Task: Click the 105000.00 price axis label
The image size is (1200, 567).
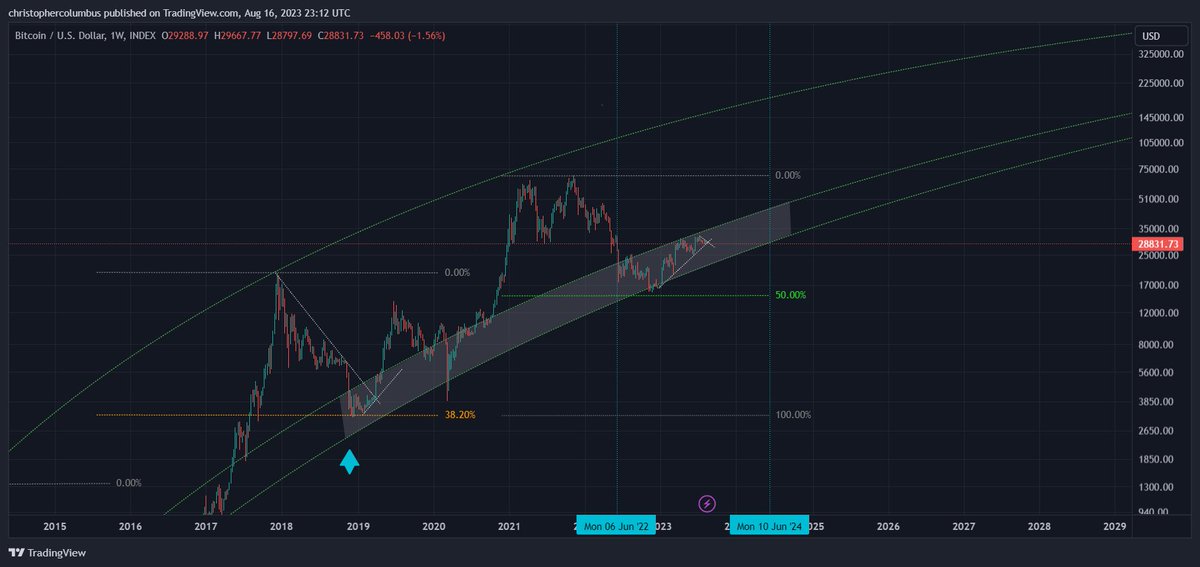Action: [x=1161, y=142]
